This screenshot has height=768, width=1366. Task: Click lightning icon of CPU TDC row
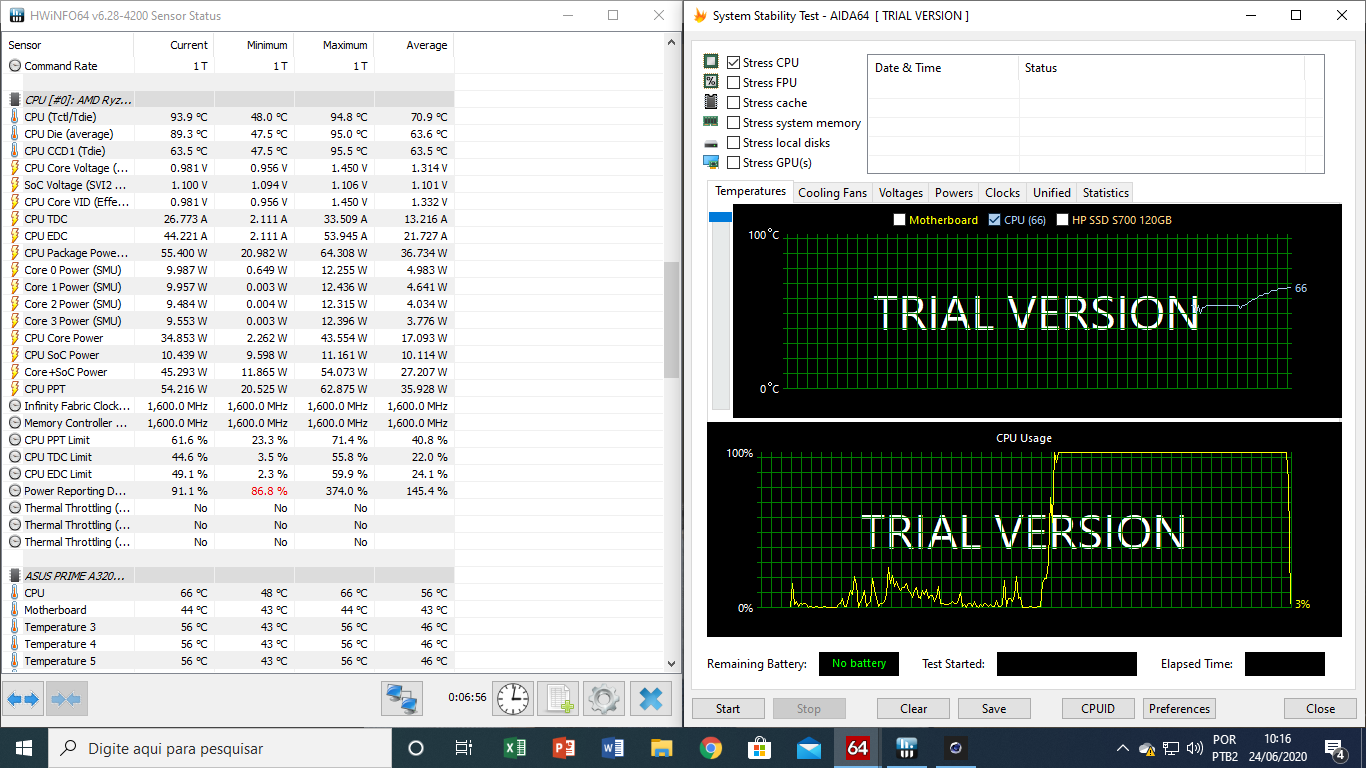[15, 219]
